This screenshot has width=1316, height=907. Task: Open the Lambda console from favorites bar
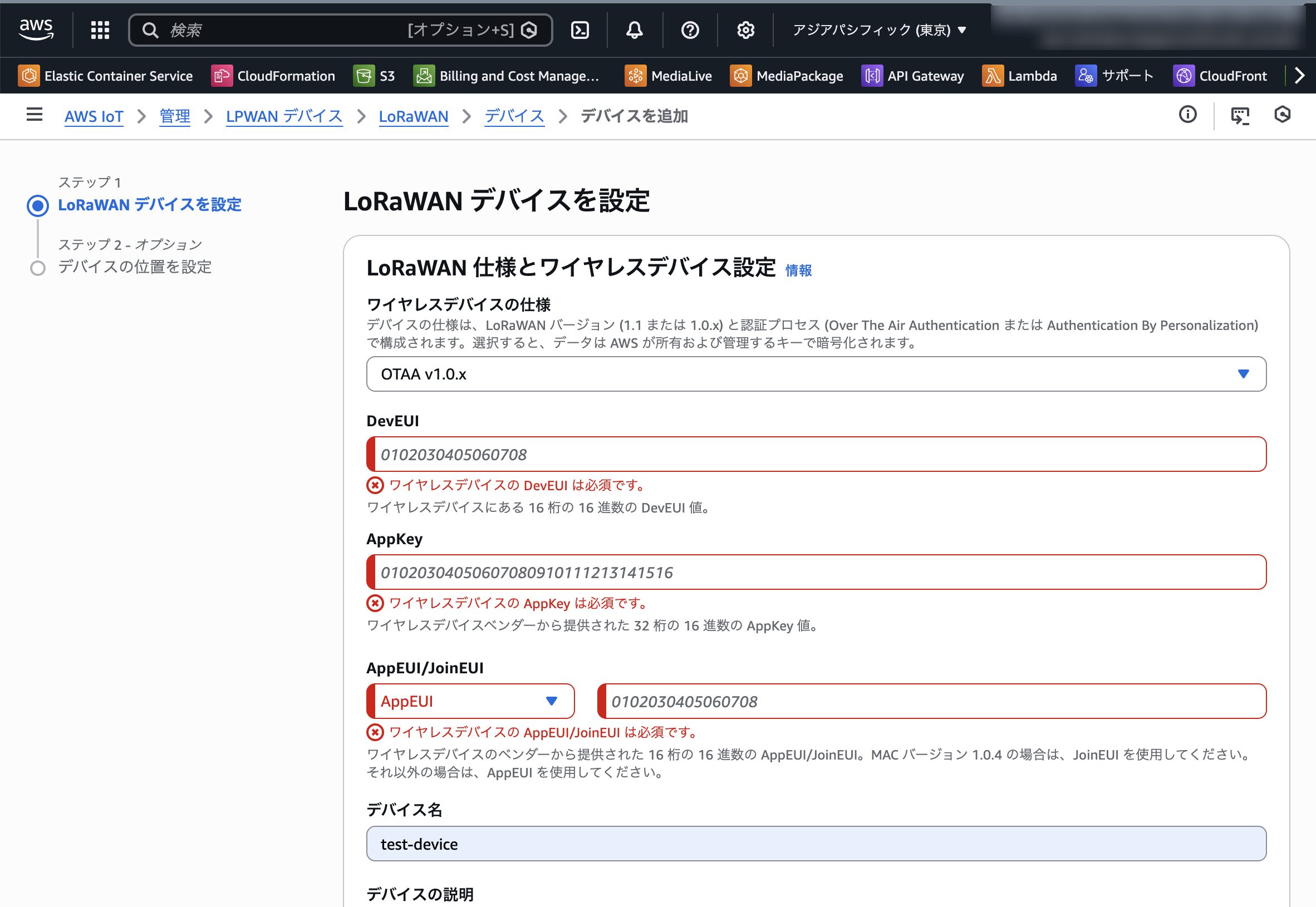coord(1020,76)
